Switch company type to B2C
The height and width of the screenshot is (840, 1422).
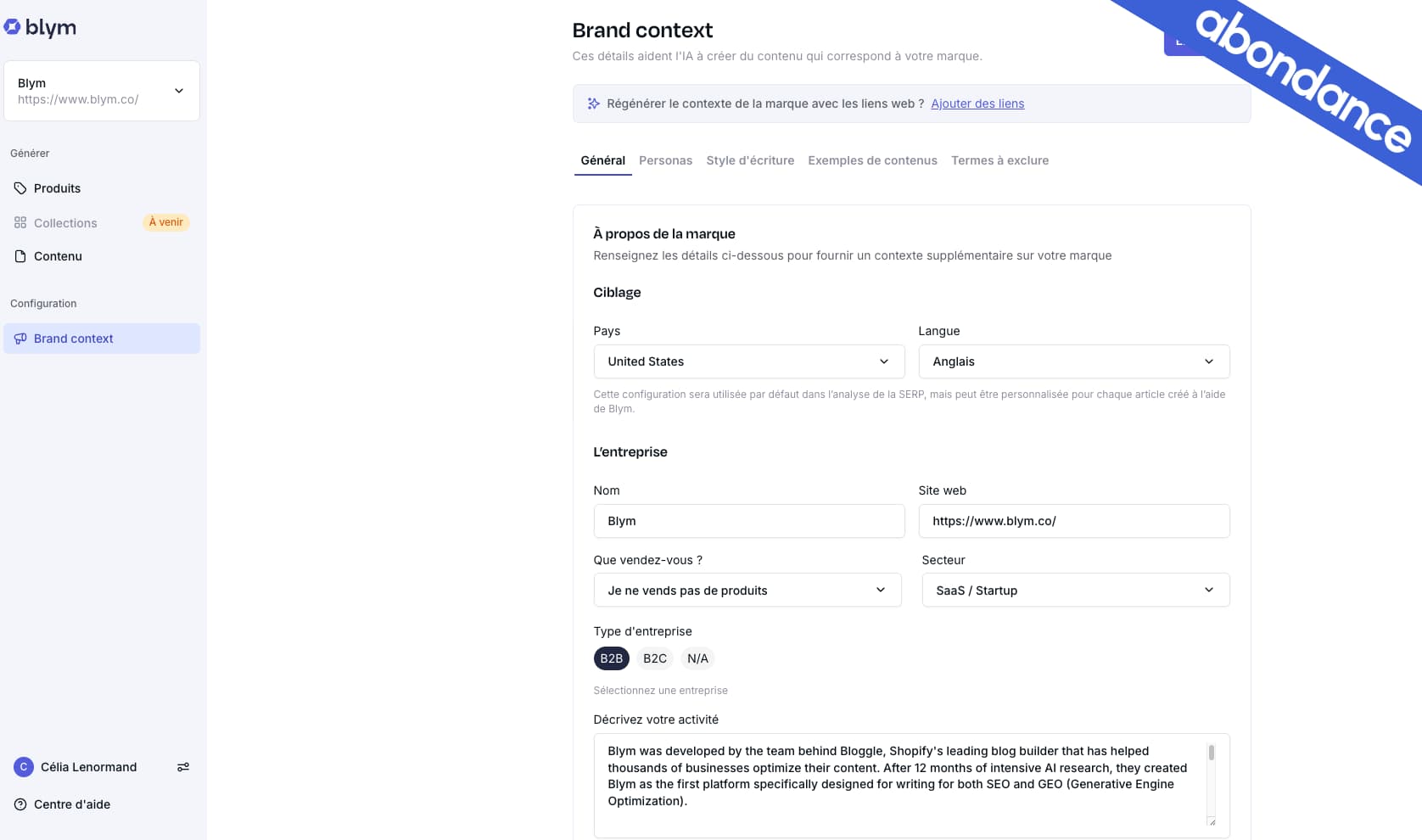tap(654, 658)
